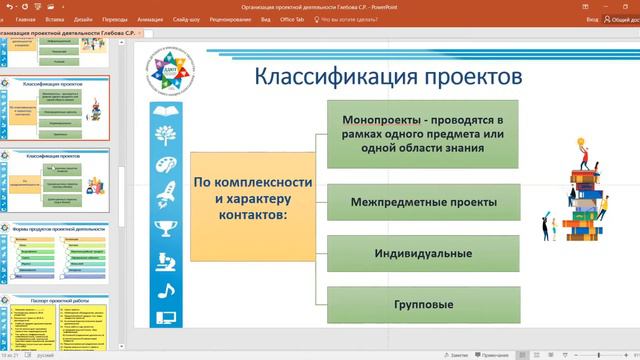Click the ribbon display options icon
Image resolution: width=640 pixels, height=360 pixels.
[x=585, y=7]
